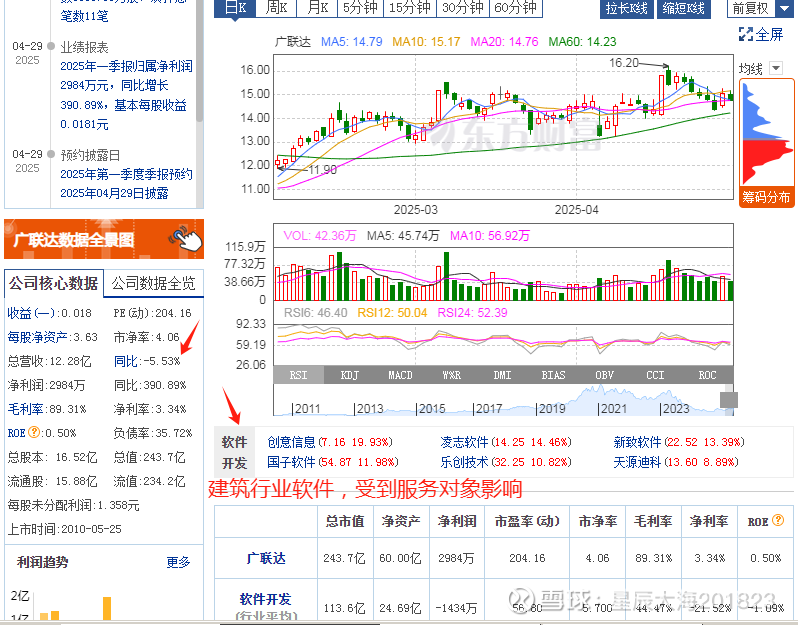Click the 全屏 fullscreen icon
798x625 pixels.
pyautogui.click(x=746, y=35)
